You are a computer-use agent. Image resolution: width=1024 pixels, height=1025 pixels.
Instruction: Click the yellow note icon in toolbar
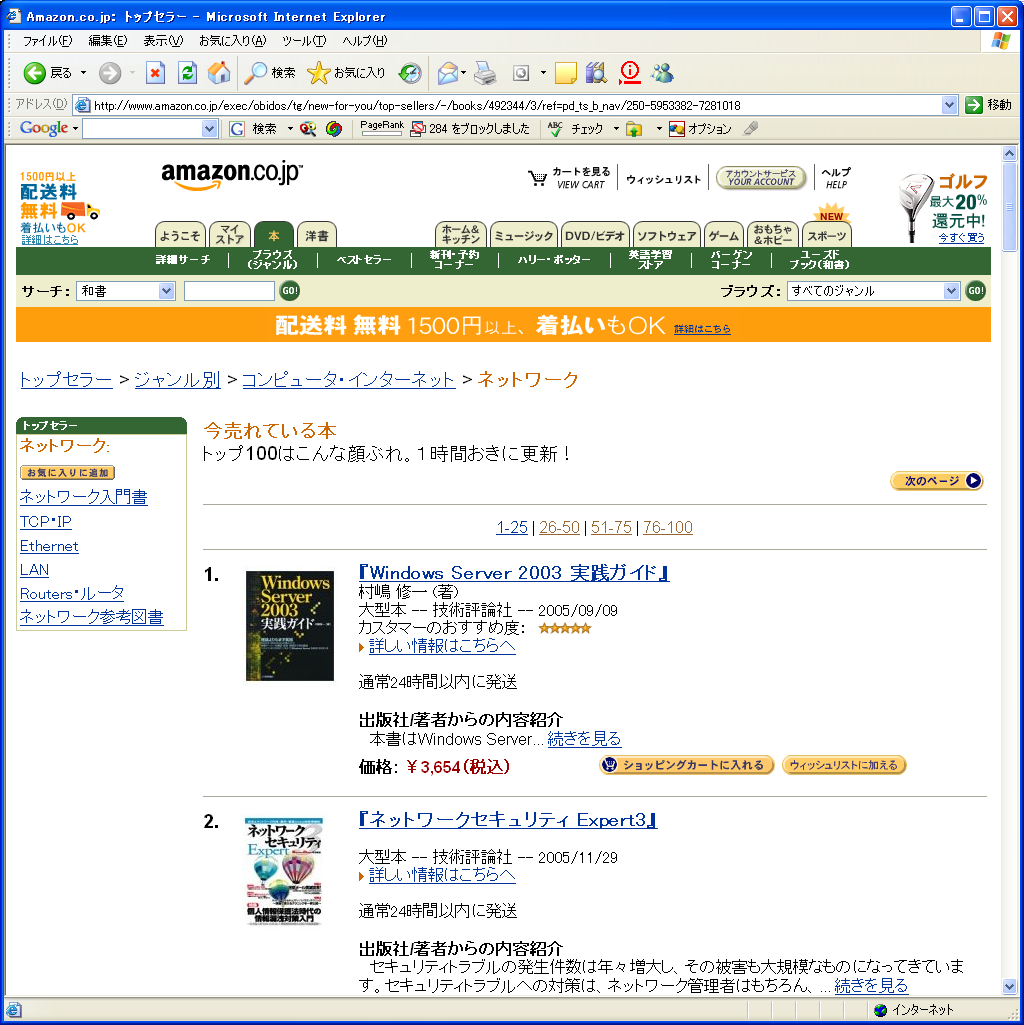(x=565, y=73)
